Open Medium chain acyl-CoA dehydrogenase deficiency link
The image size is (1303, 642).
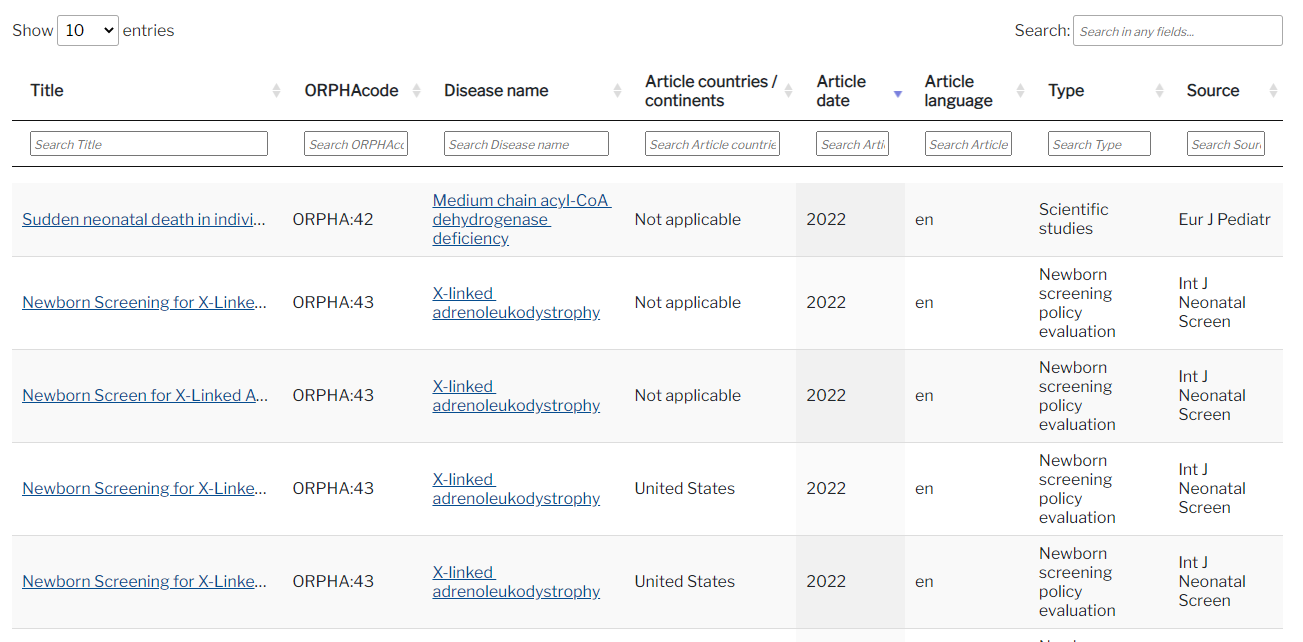pos(521,220)
